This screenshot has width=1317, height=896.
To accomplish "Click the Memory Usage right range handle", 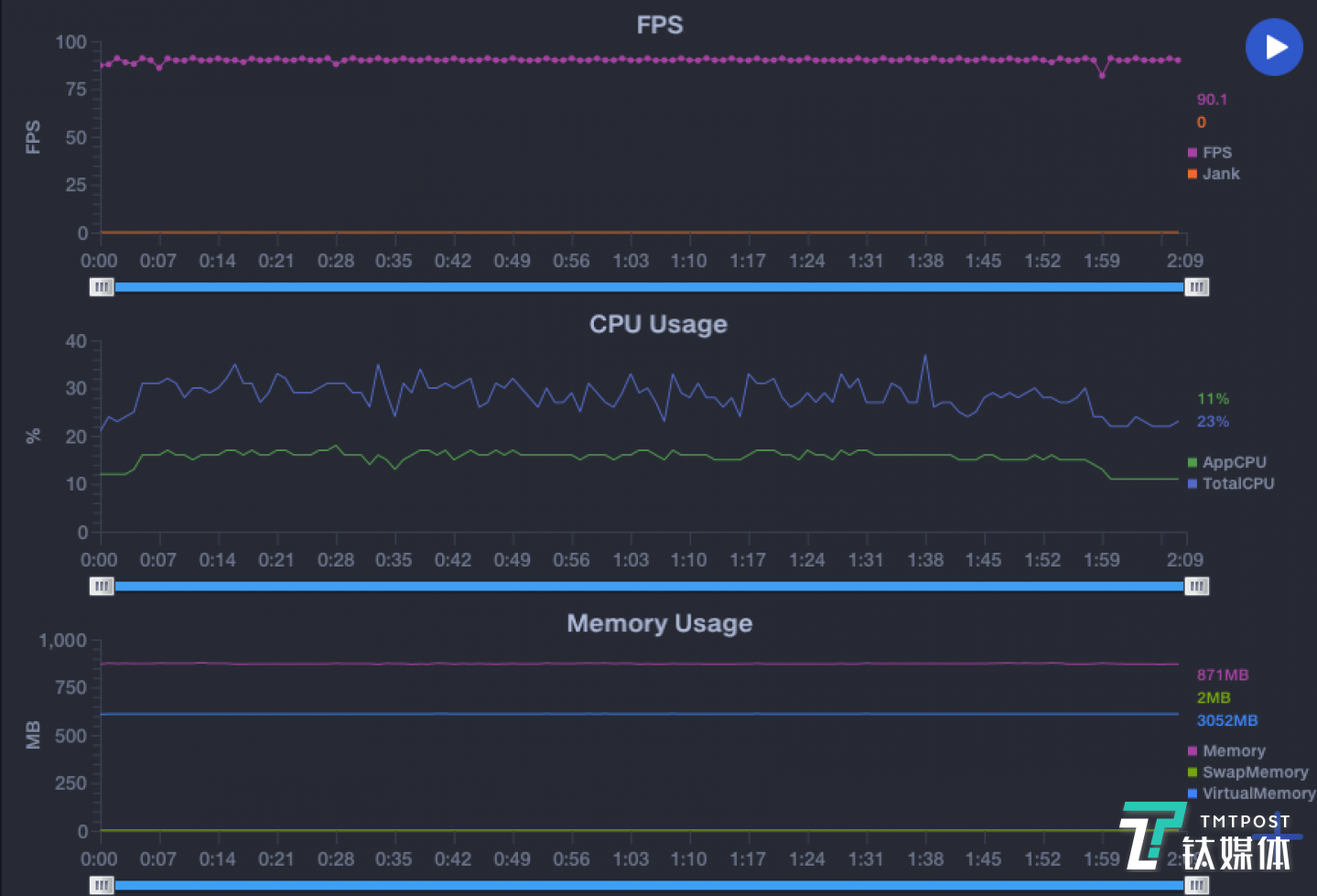I will (1196, 885).
